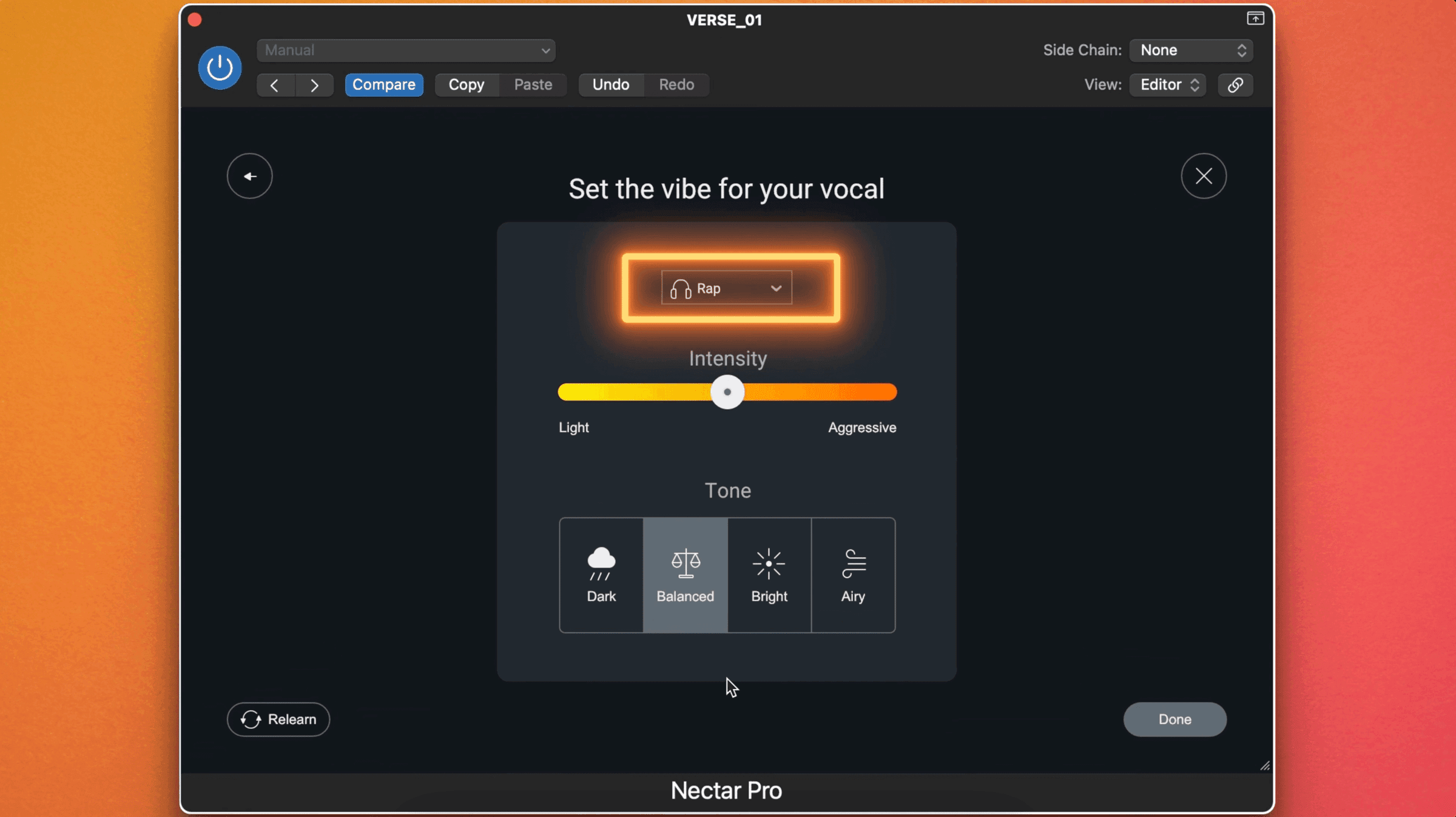Close the vocal assistant with X button
Screen dimensions: 1456x817
[1204, 176]
